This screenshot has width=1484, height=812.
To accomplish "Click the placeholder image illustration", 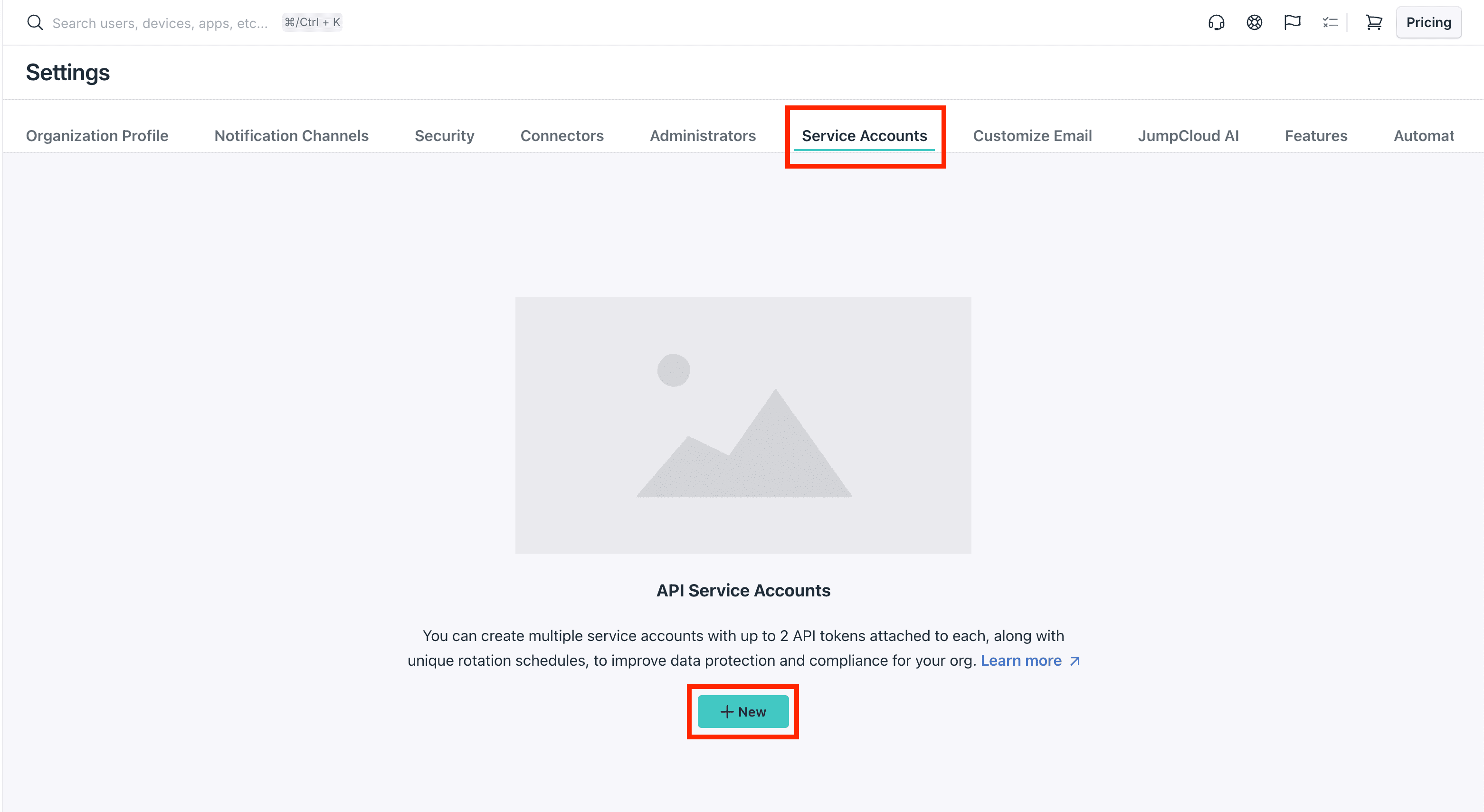I will click(742, 425).
